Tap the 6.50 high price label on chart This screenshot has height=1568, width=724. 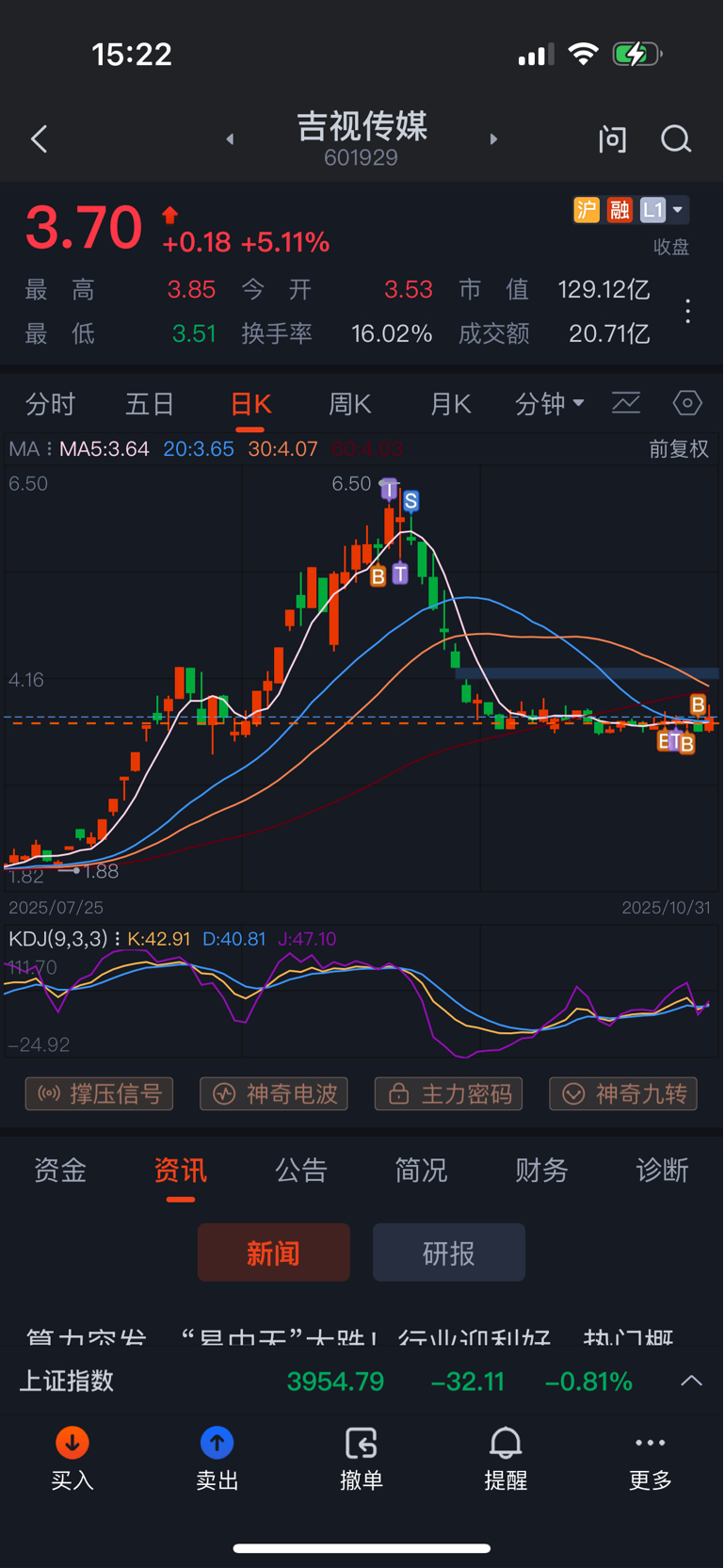pos(351,484)
